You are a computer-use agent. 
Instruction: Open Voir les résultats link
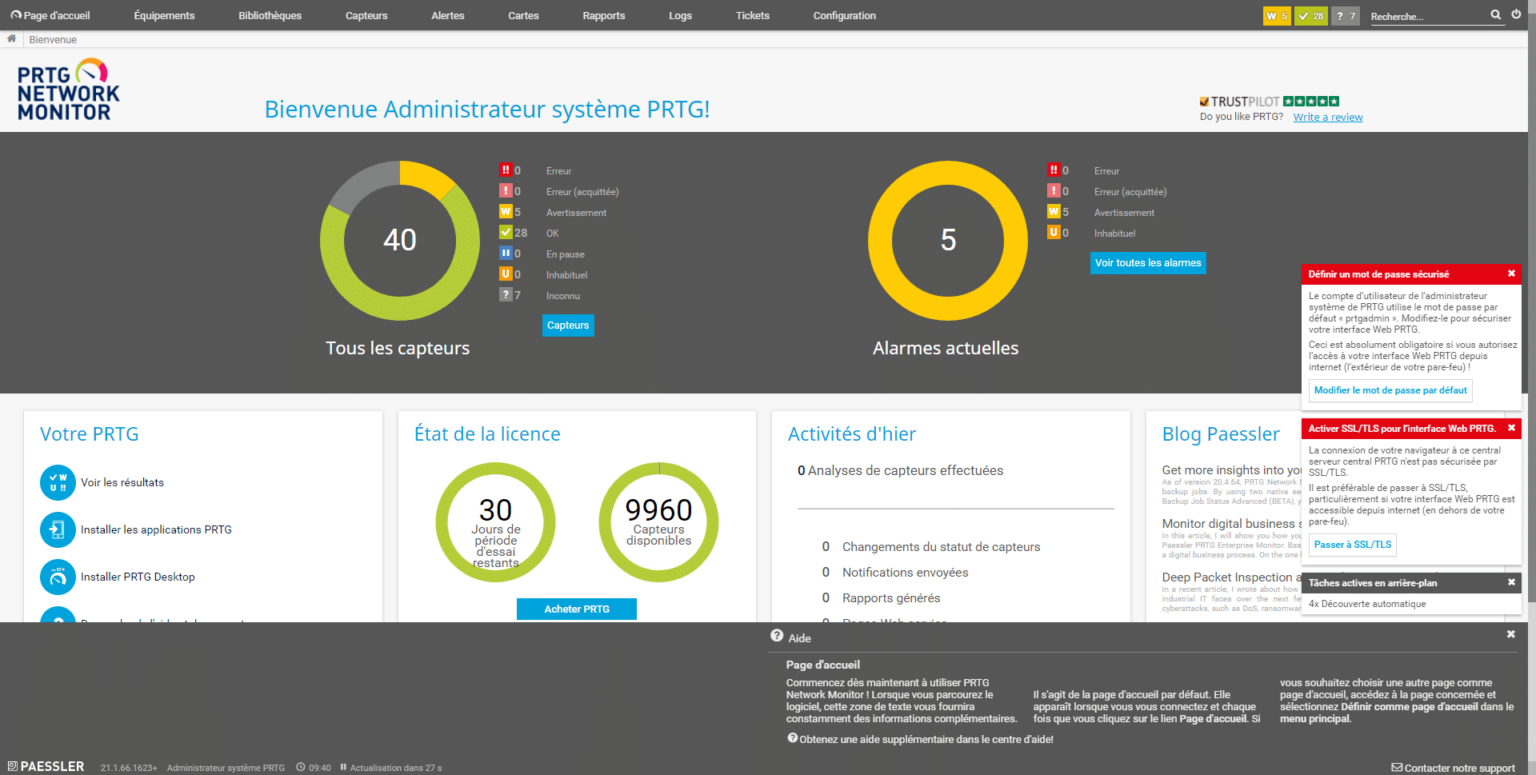(x=122, y=483)
